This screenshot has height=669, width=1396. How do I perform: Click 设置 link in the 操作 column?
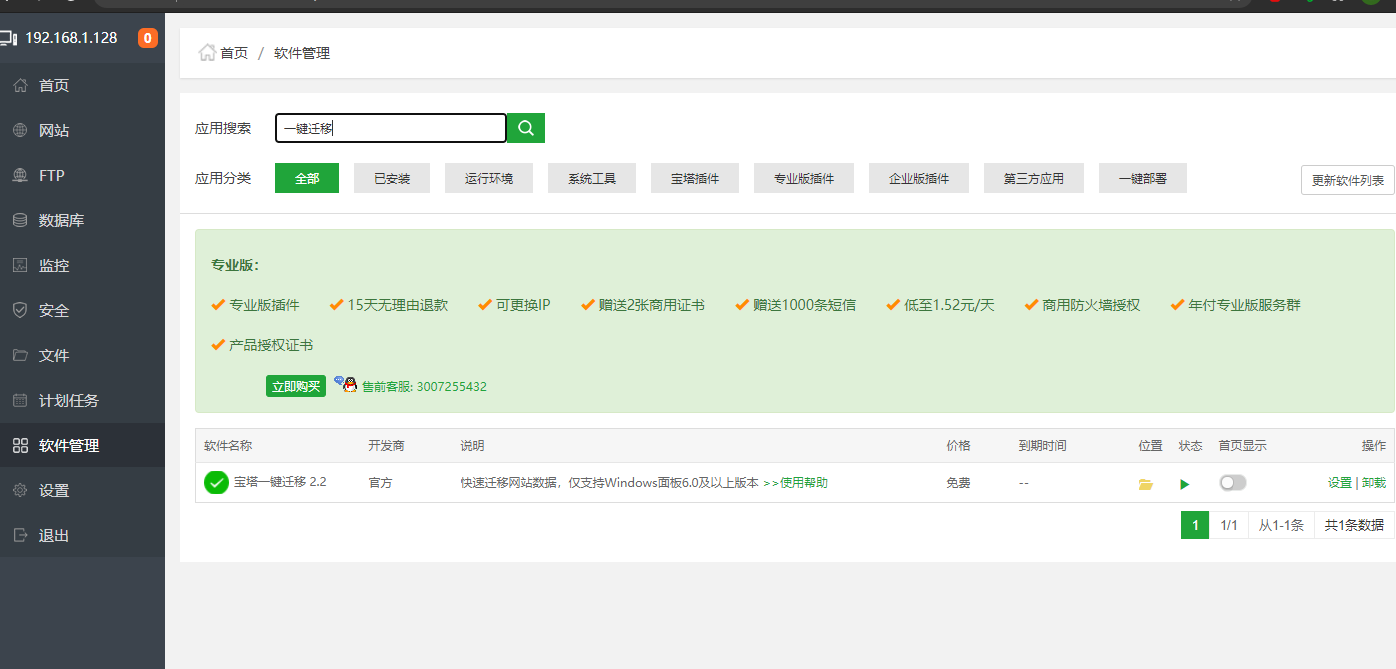point(1340,483)
